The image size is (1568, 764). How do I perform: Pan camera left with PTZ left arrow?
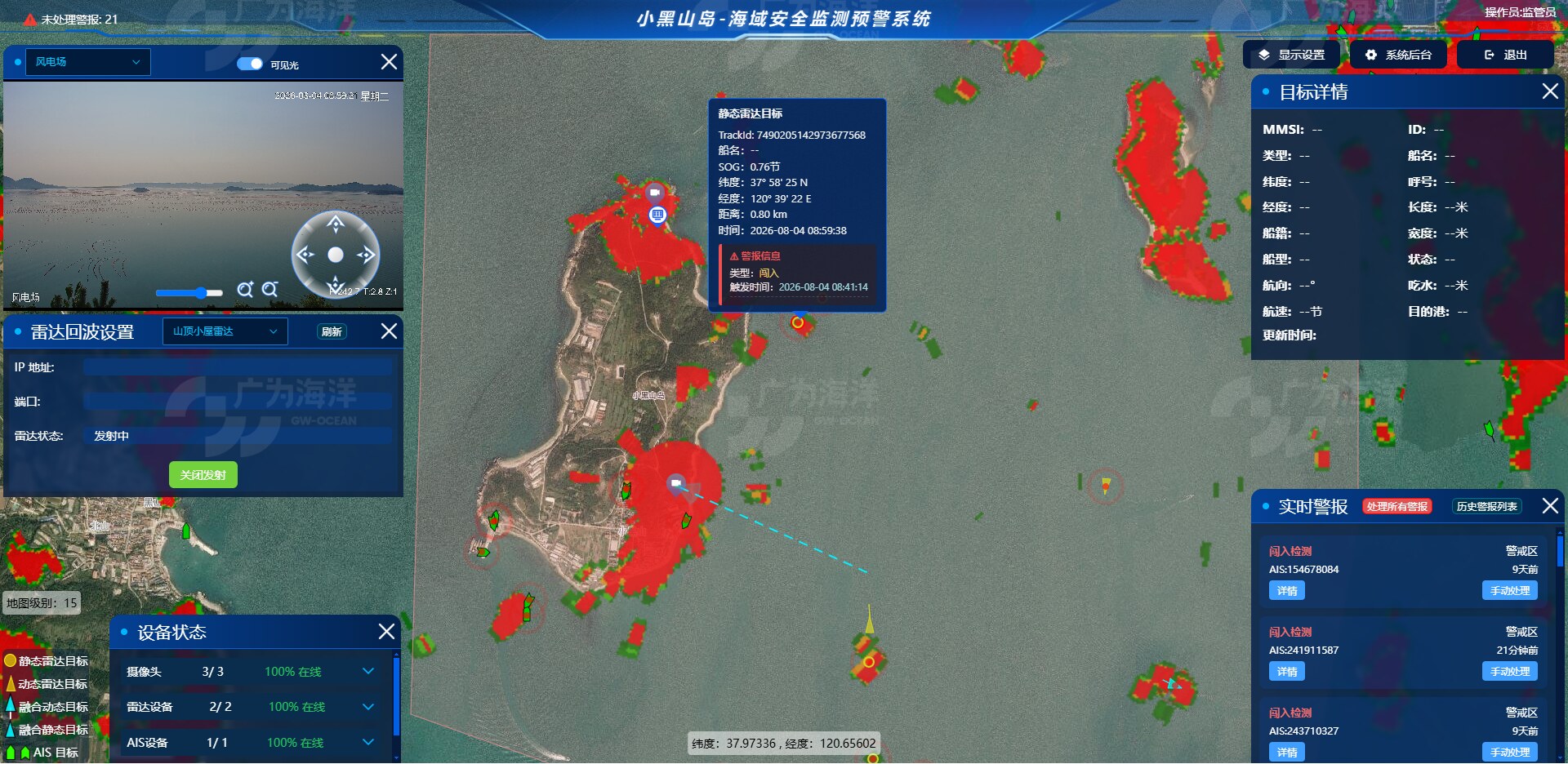click(305, 255)
